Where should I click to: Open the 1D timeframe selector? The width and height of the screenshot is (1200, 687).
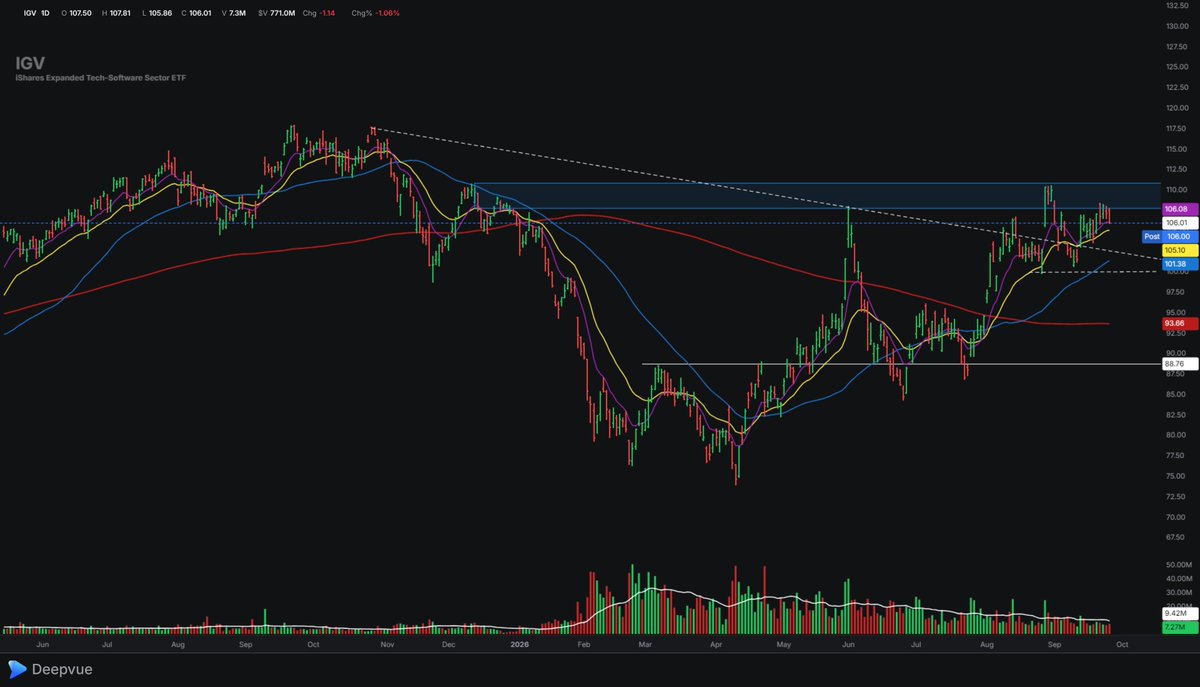46,13
